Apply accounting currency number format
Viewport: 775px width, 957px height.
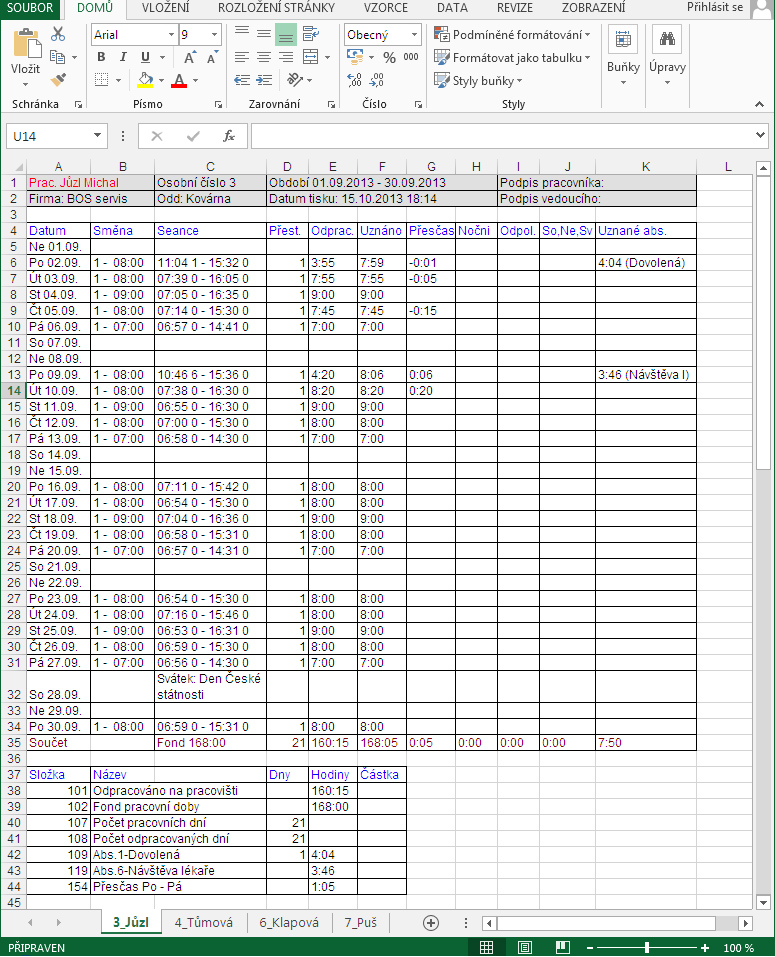click(x=355, y=57)
